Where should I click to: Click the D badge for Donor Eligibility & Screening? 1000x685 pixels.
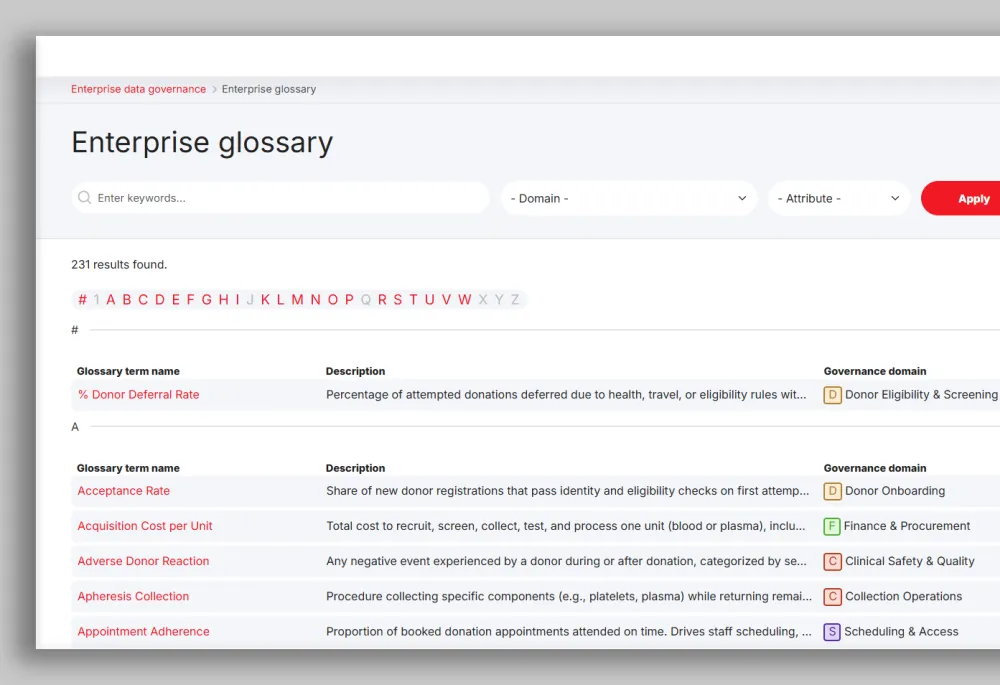tap(832, 395)
